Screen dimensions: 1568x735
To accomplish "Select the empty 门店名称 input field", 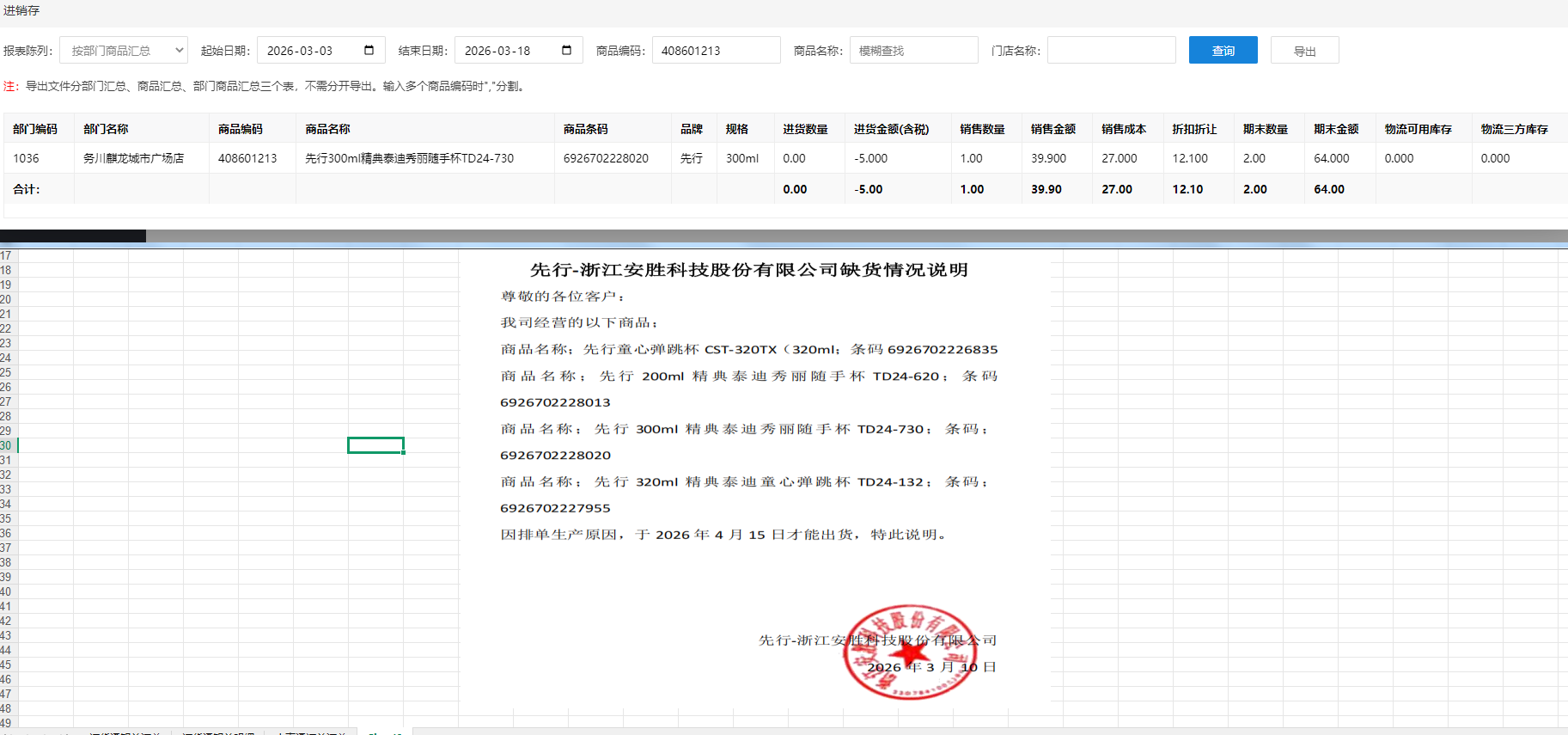I will [x=1111, y=51].
